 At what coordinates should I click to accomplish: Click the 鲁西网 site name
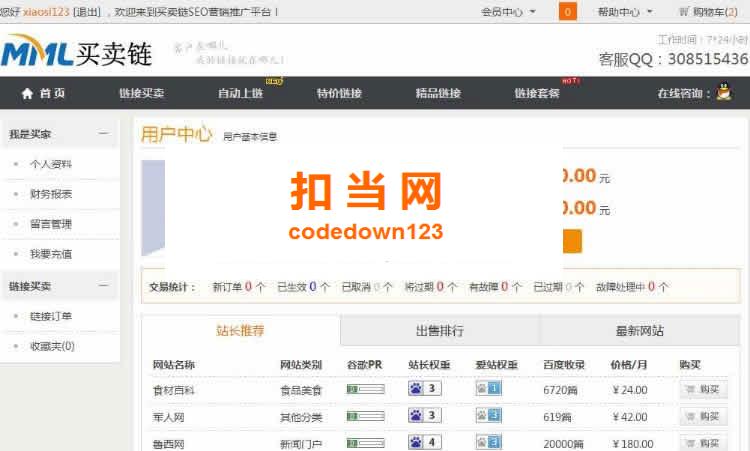coord(168,444)
